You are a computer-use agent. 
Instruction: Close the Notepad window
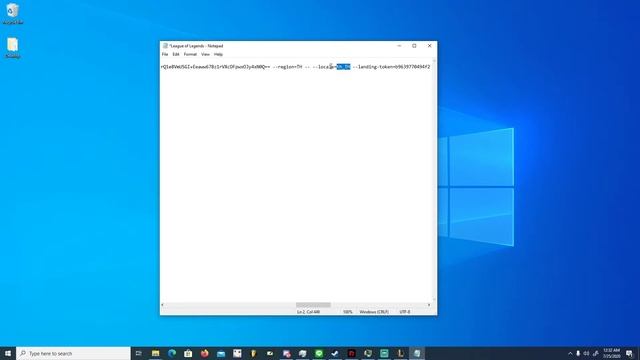[x=429, y=46]
